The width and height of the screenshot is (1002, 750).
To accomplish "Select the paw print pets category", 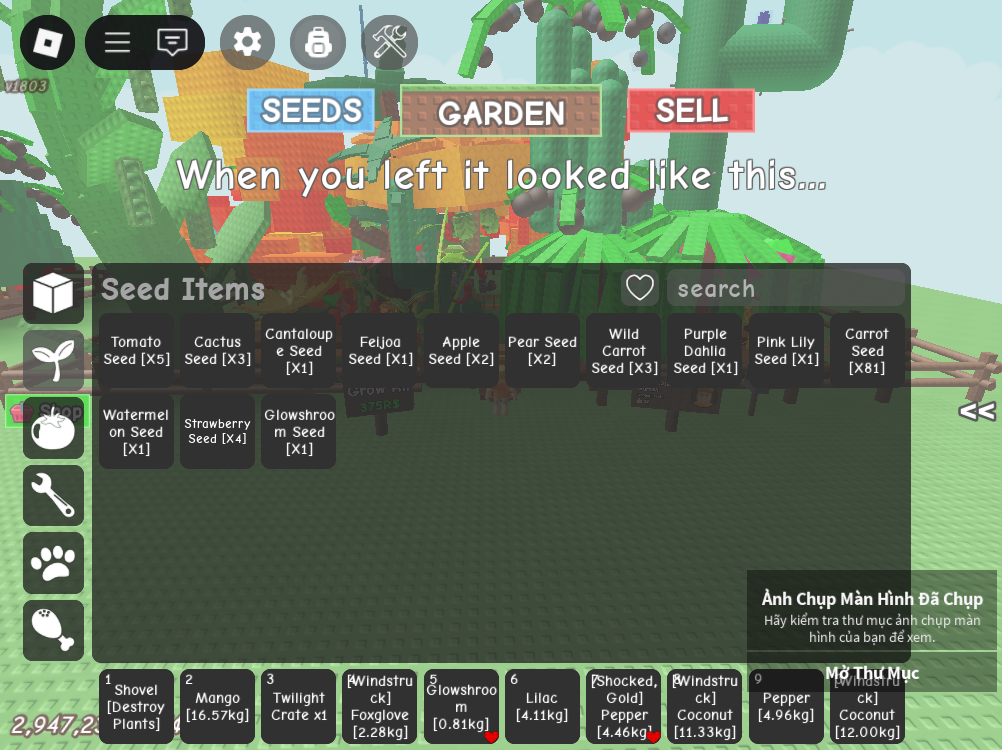I will coord(53,563).
